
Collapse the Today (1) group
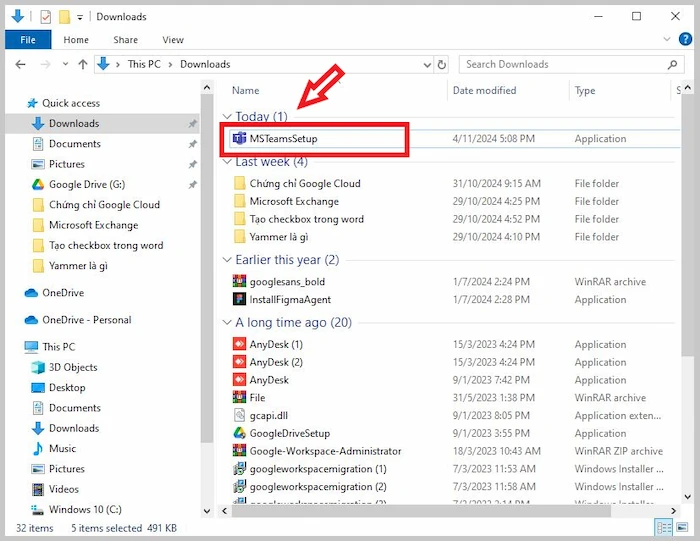coord(227,117)
